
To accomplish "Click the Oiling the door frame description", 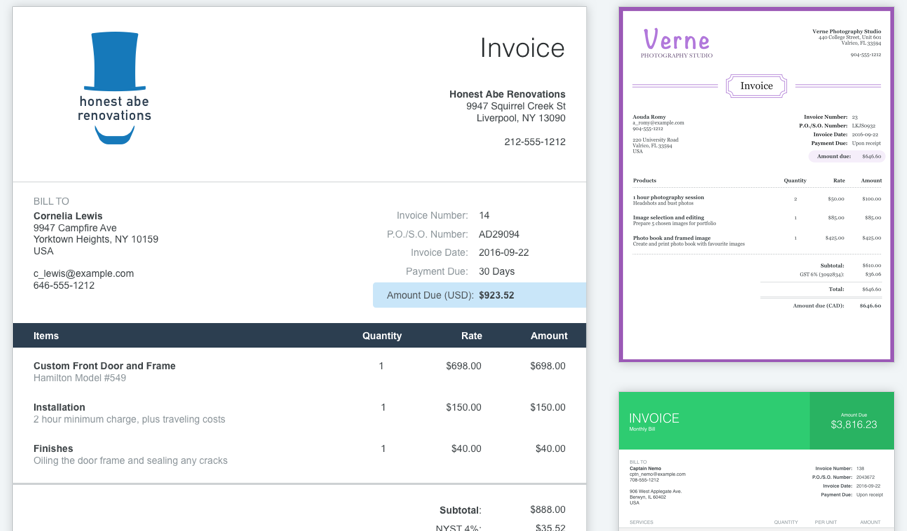I will tap(130, 460).
